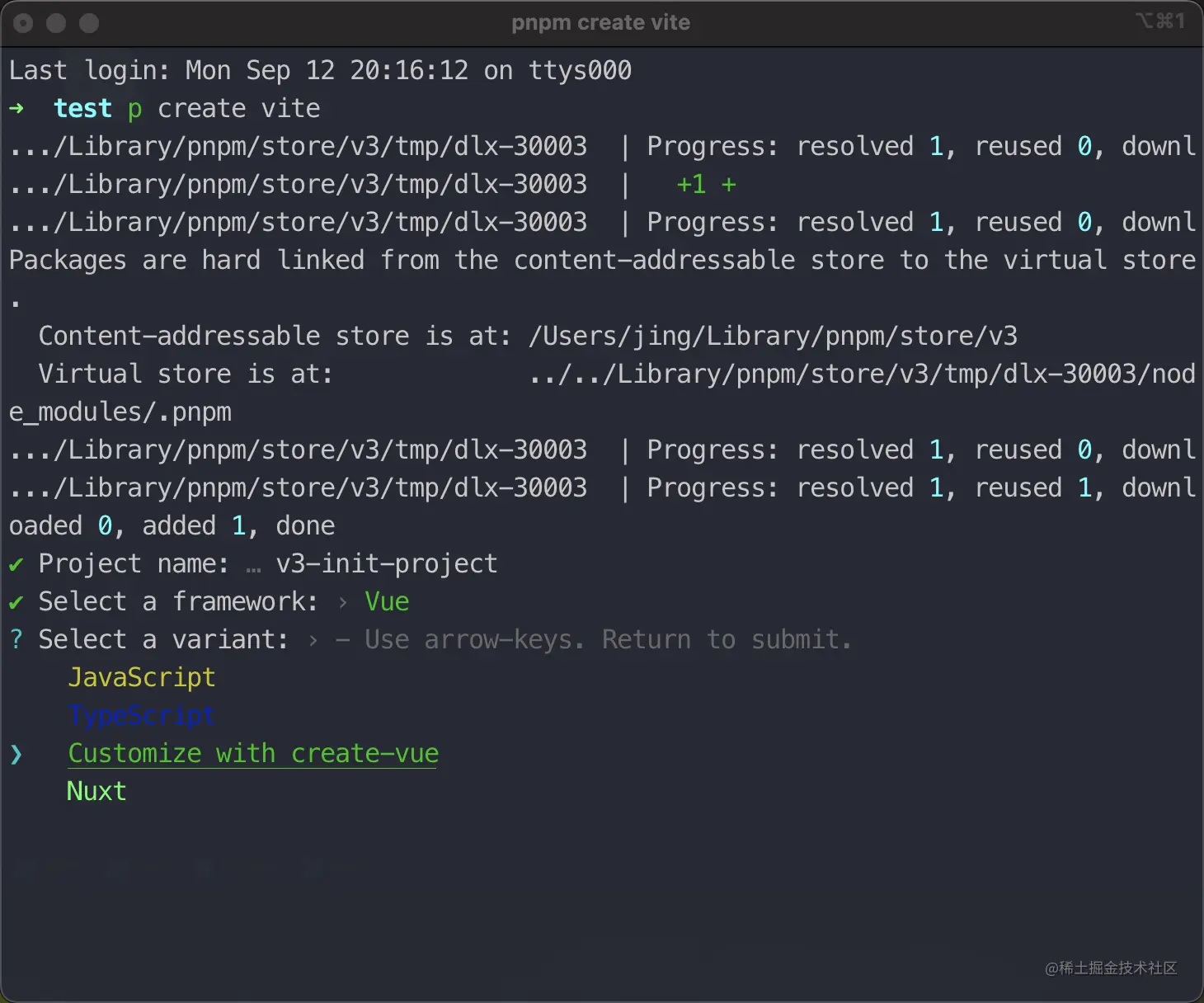Click the hint 'Use arrow-keys. Return to submit.'
Viewport: 1204px width, 1003px height.
coord(608,639)
